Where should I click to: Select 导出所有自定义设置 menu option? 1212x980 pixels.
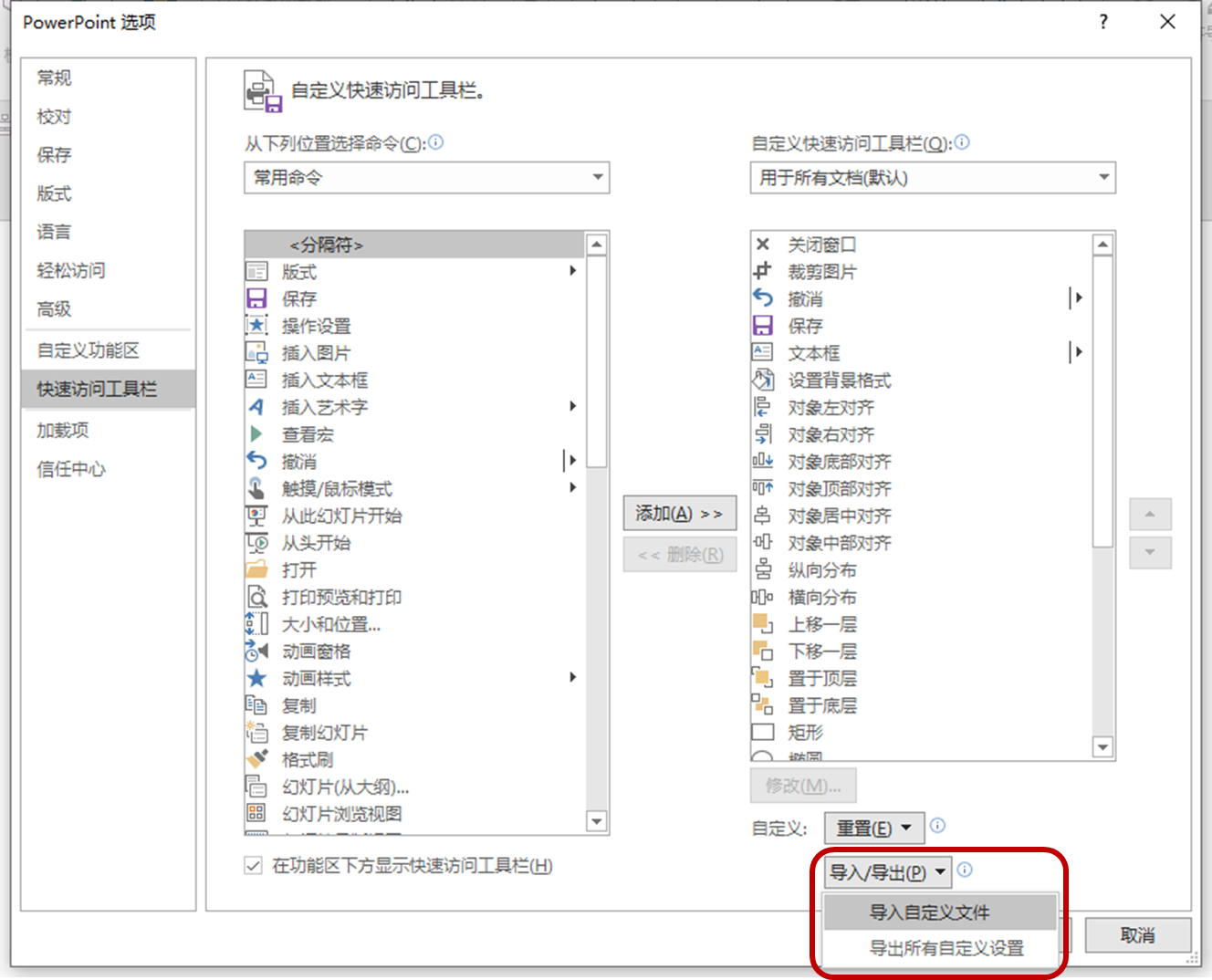tap(940, 948)
